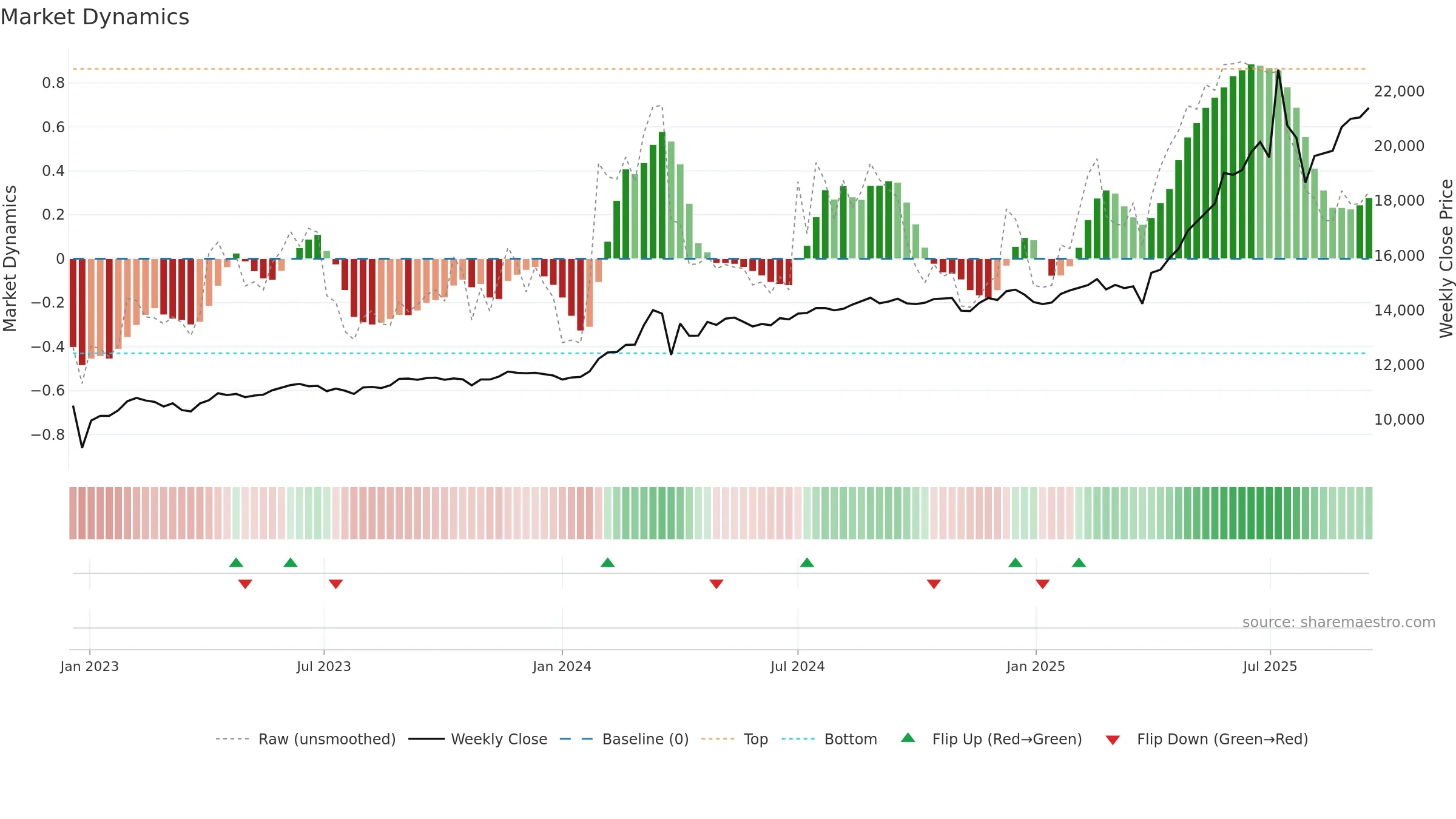Select the green flip-up triangle just before Jan 2025

tap(1016, 562)
